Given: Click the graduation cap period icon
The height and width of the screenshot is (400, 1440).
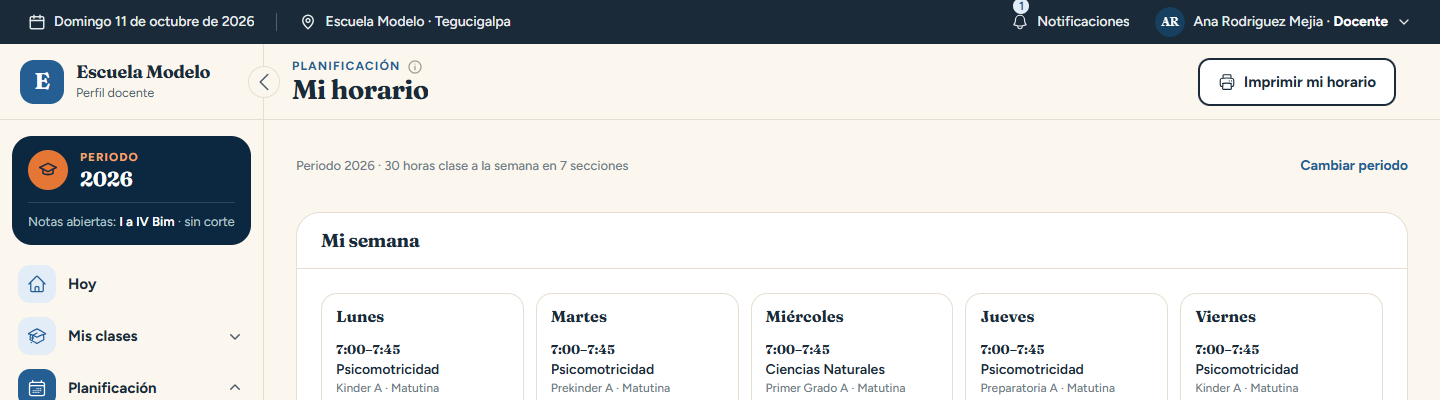Looking at the screenshot, I should coord(48,170).
